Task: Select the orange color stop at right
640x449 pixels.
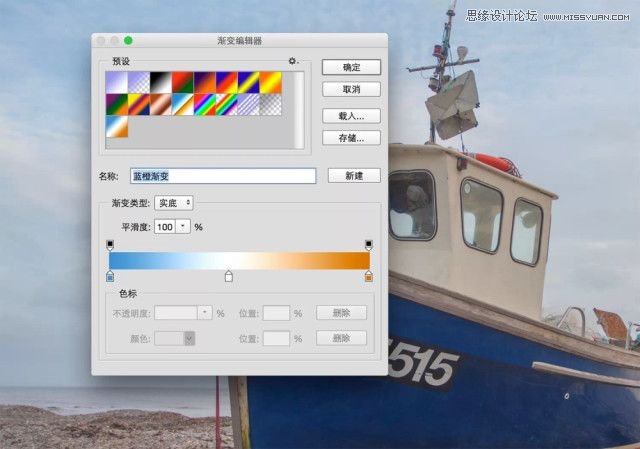Action: click(x=369, y=276)
